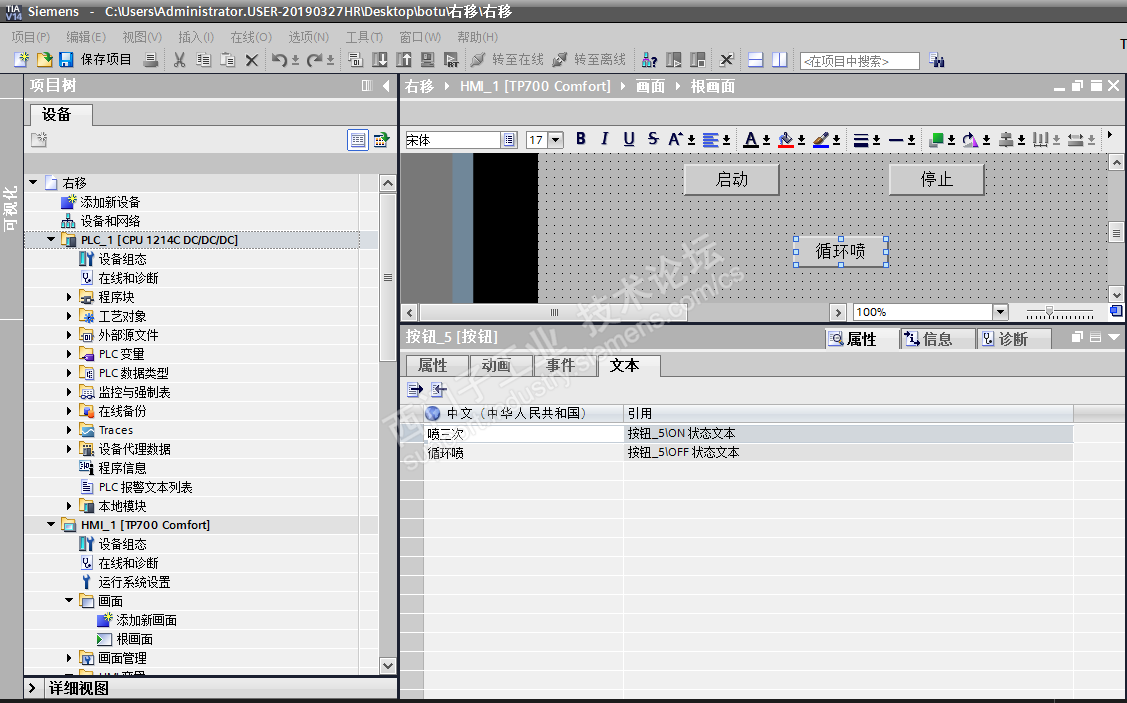Toggle bold text formatting

point(581,139)
